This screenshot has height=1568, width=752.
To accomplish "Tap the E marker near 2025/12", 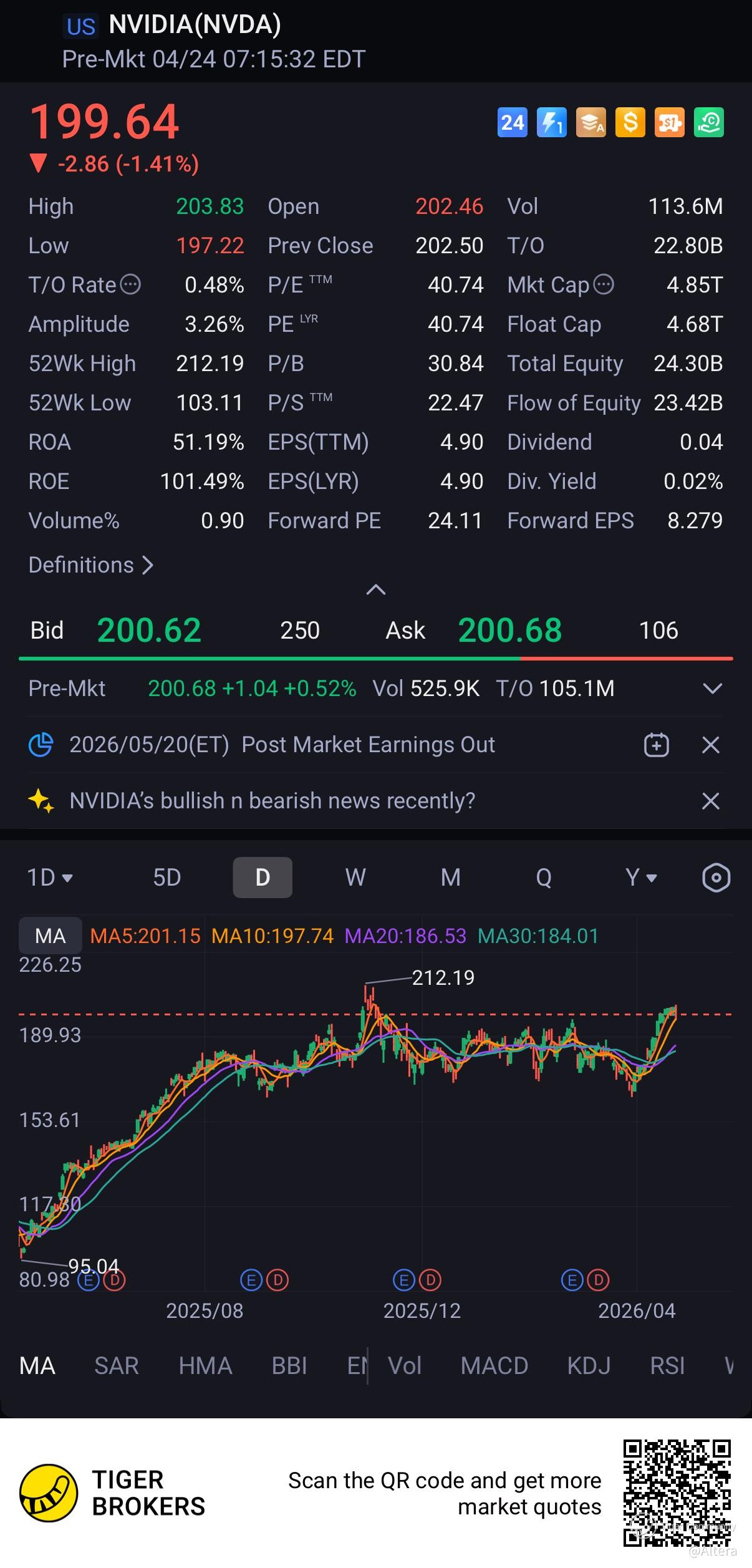I will click(404, 1281).
